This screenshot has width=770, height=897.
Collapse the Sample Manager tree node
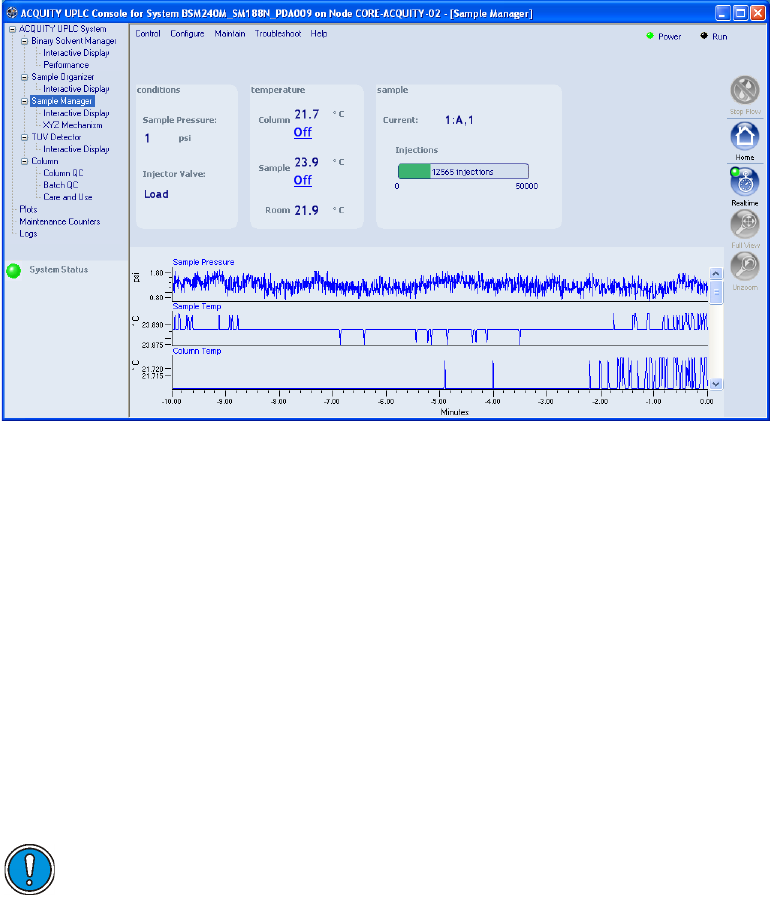pos(25,101)
